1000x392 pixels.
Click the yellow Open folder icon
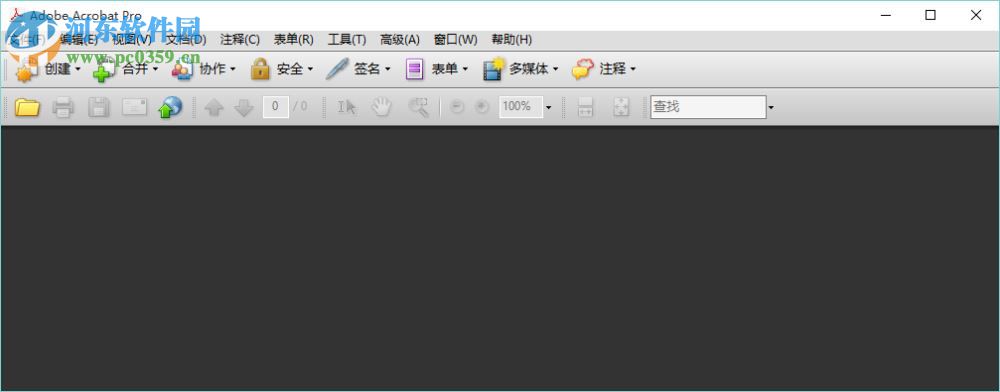(x=27, y=107)
